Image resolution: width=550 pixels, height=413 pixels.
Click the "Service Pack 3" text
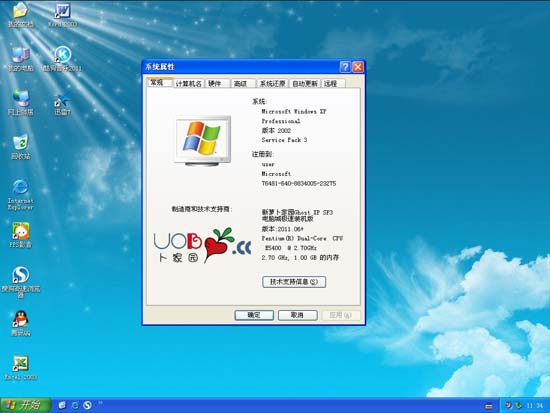tap(284, 140)
